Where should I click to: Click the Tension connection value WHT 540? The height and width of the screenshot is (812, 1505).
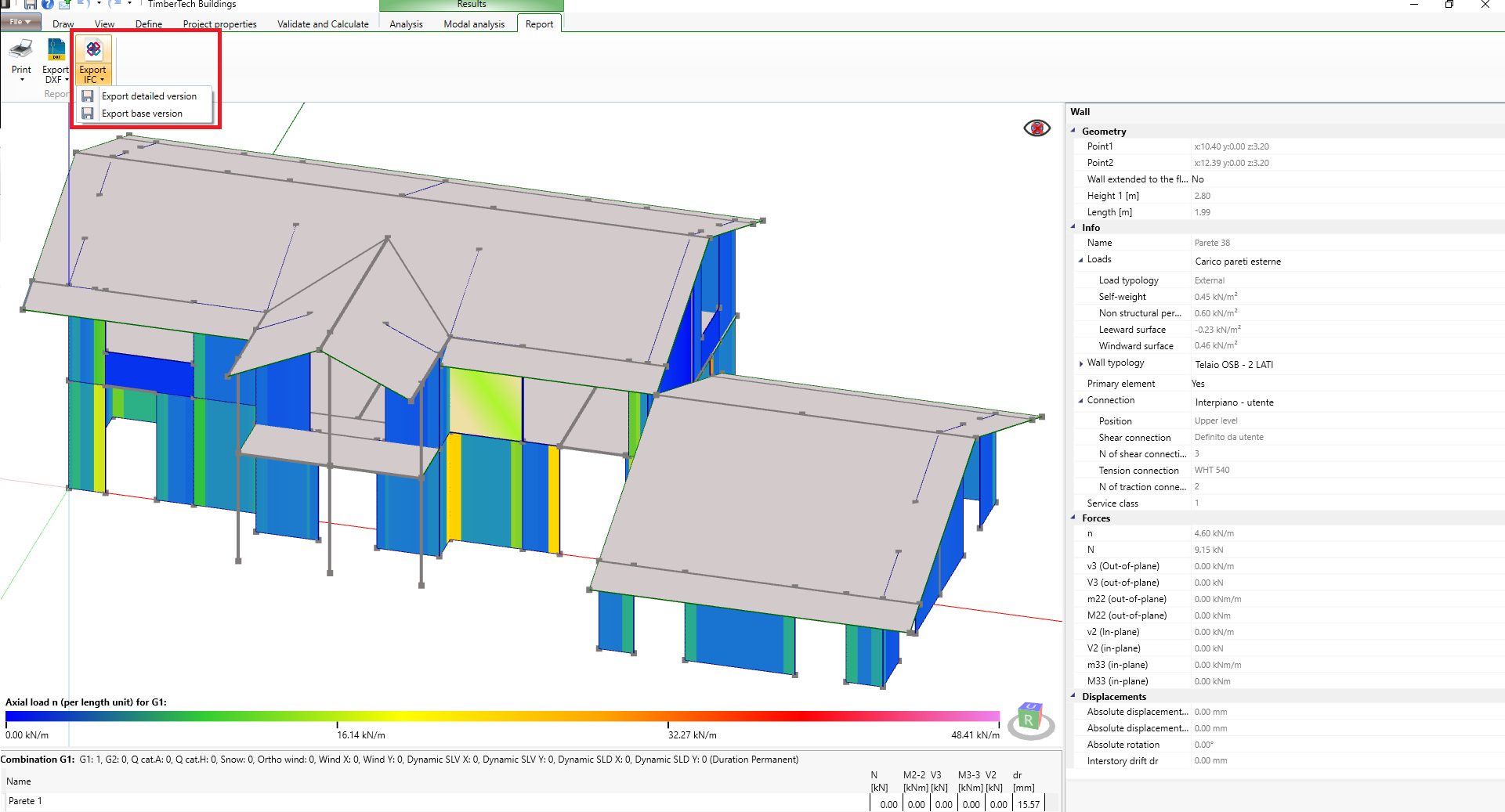coord(1212,470)
